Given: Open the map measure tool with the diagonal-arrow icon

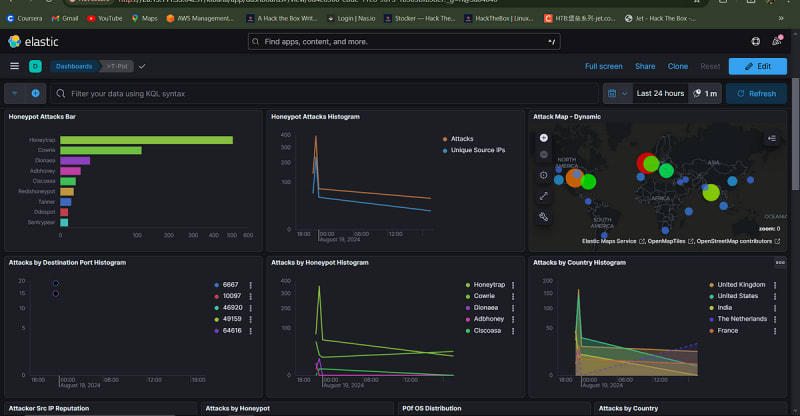Looking at the screenshot, I should pyautogui.click(x=544, y=196).
